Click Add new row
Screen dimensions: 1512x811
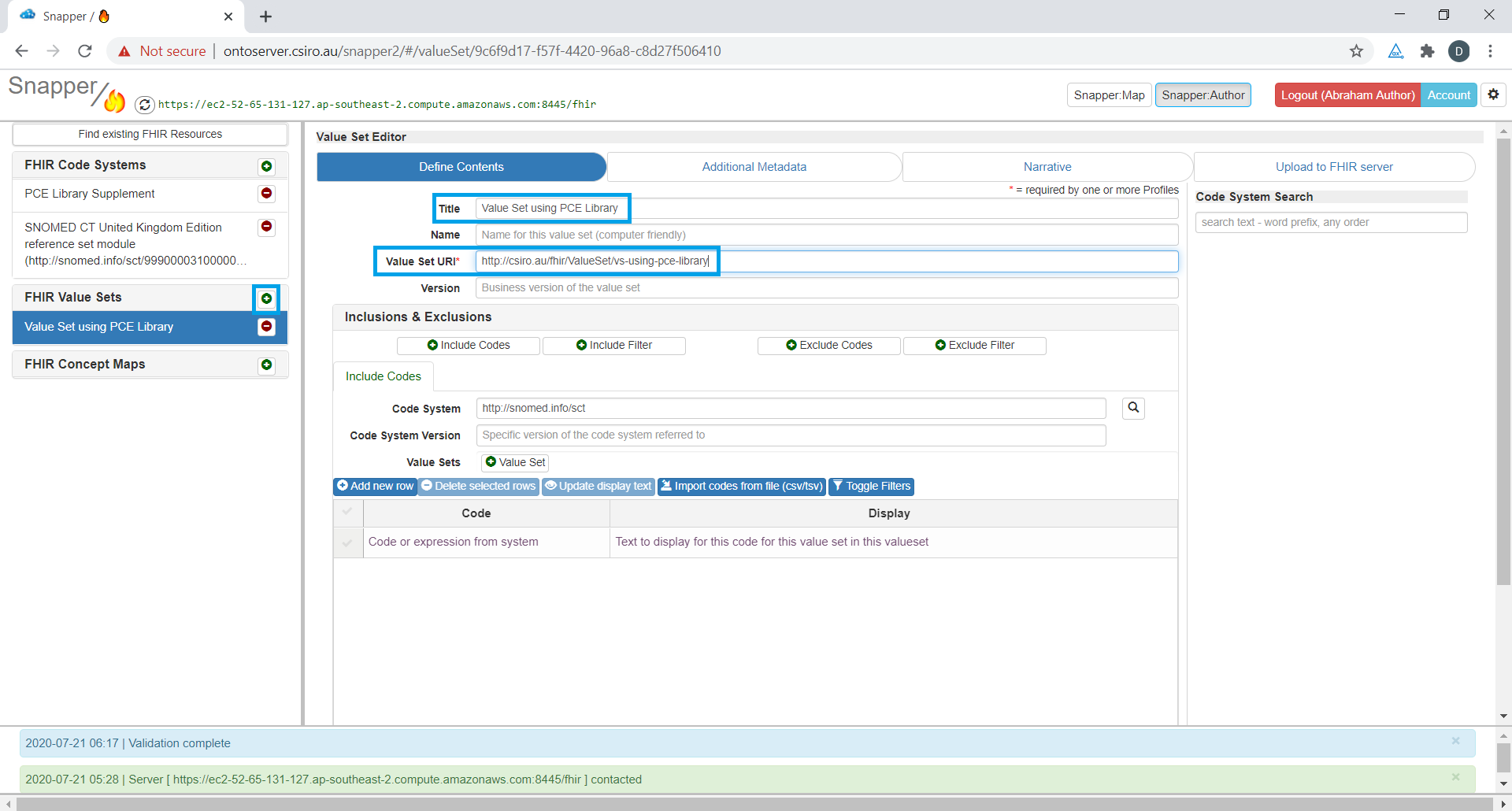[x=375, y=487]
